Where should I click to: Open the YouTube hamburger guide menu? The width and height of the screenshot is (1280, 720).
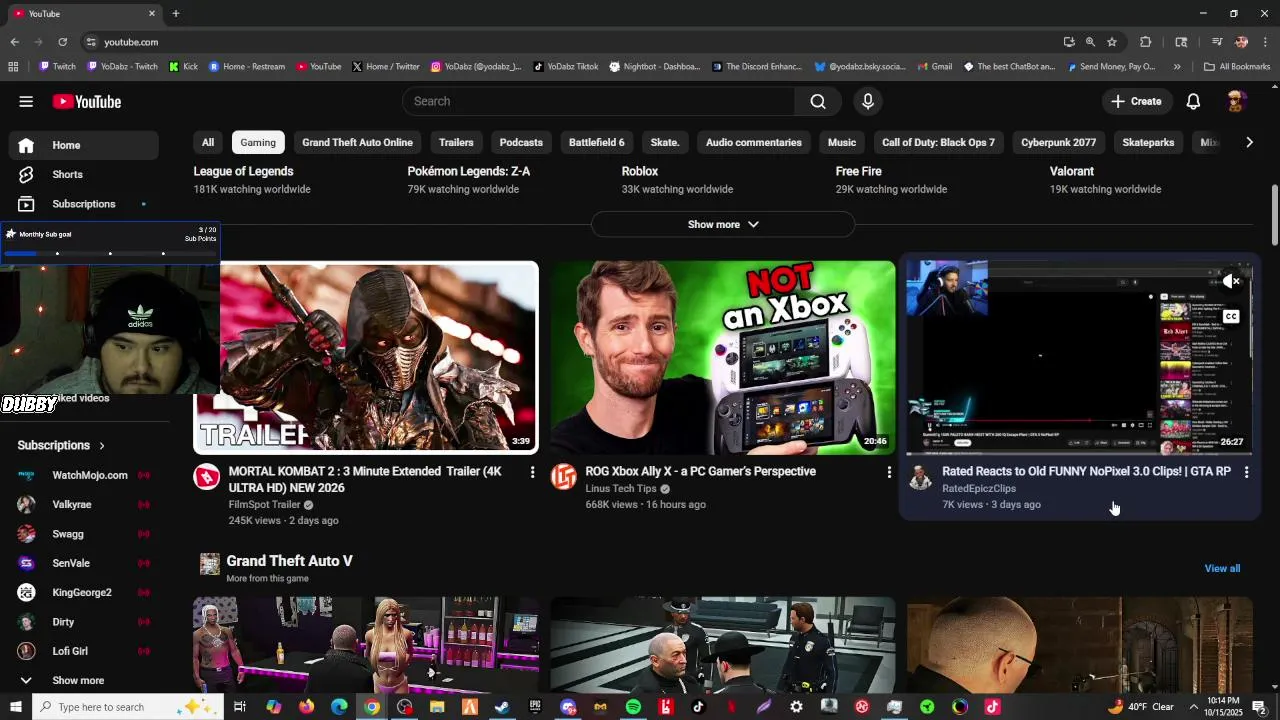26,101
